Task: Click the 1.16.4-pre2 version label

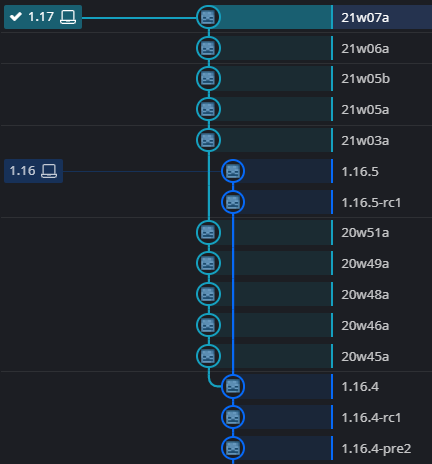Action: (376, 449)
